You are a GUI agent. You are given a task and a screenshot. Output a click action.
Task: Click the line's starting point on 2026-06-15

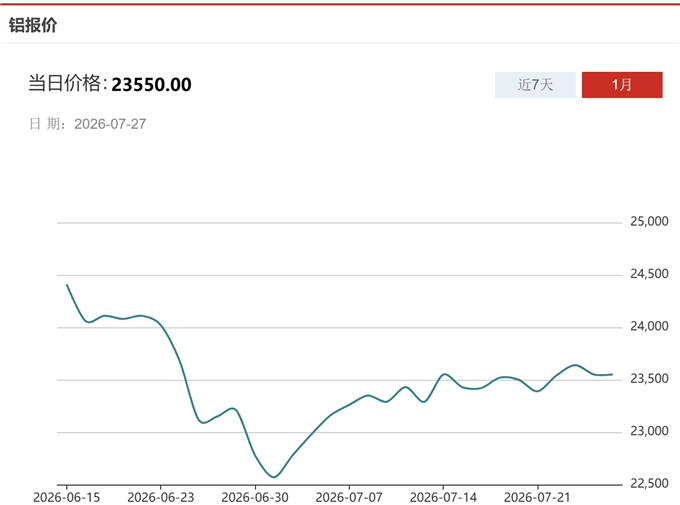[67, 285]
